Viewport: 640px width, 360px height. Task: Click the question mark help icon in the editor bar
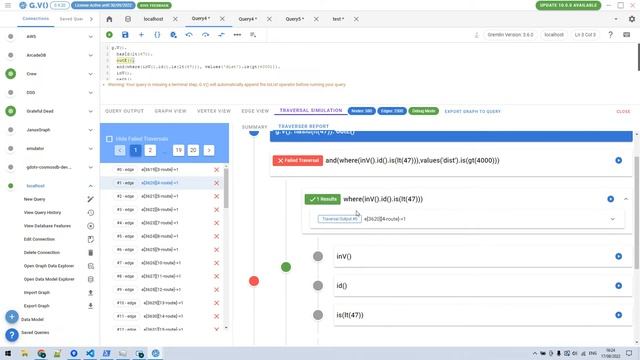click(x=611, y=35)
